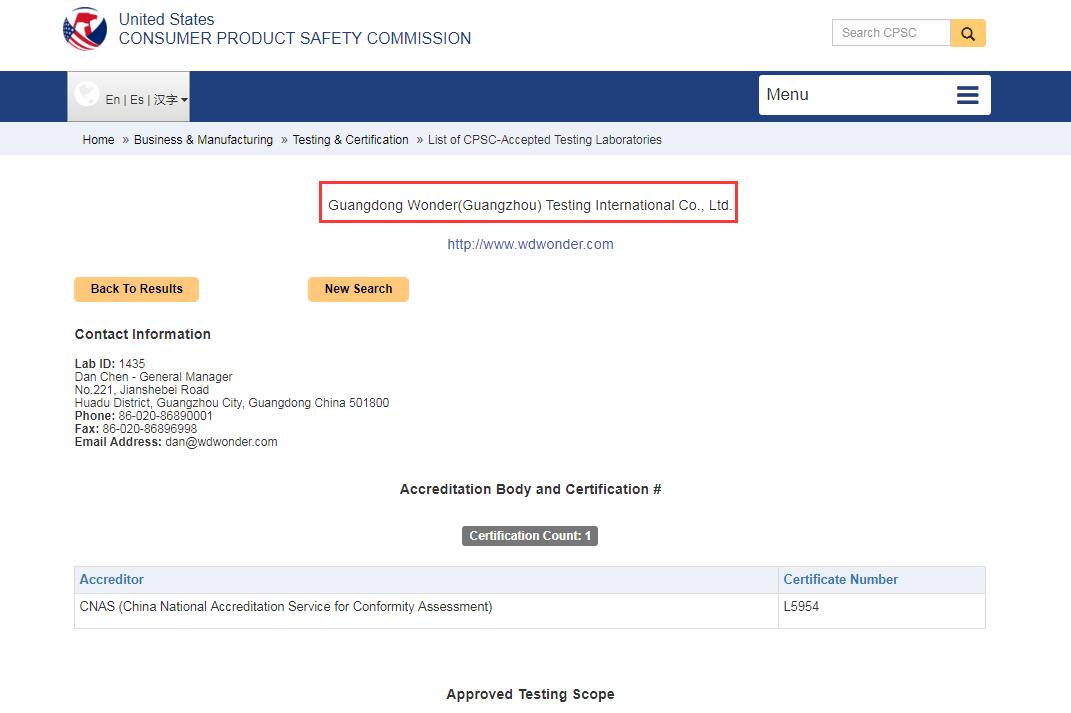1071x713 pixels.
Task: Switch language to Chinese characters
Action: (165, 100)
